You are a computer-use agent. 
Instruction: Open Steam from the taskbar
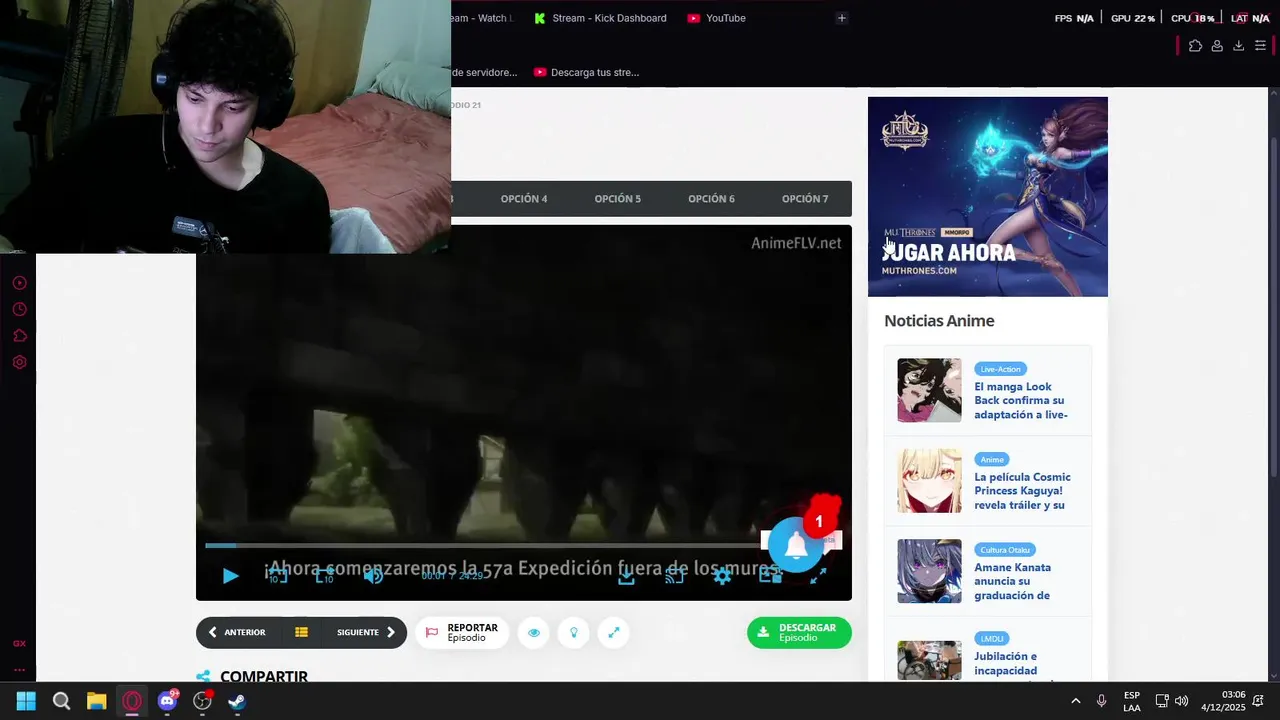[x=237, y=701]
